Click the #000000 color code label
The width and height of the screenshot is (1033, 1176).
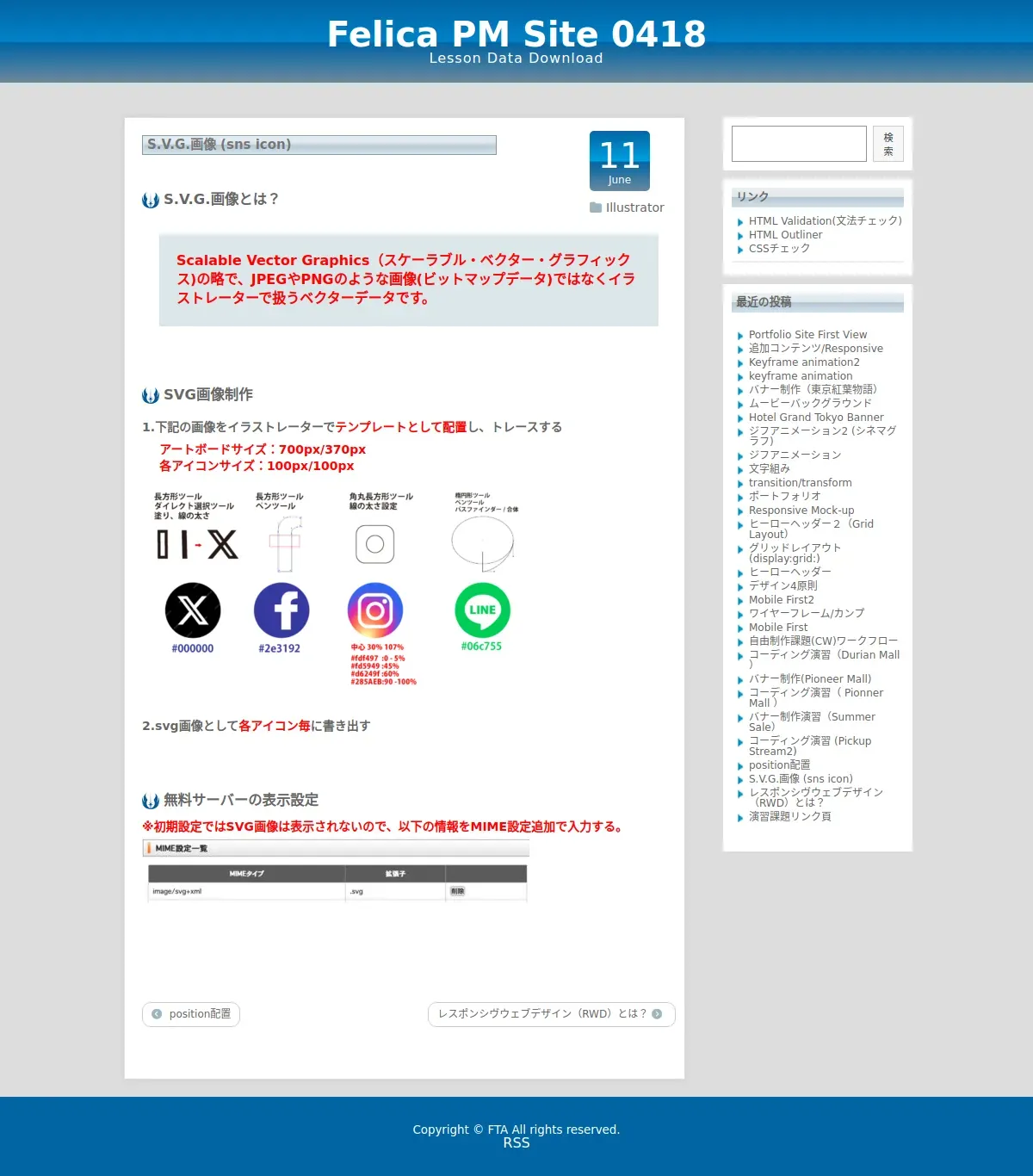(x=193, y=649)
